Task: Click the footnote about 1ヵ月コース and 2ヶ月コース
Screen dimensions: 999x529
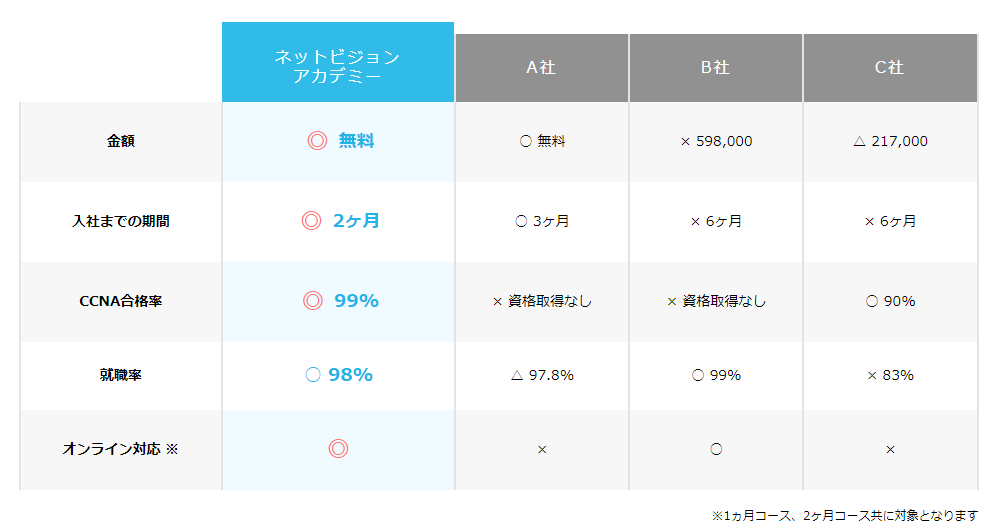Action: point(844,516)
